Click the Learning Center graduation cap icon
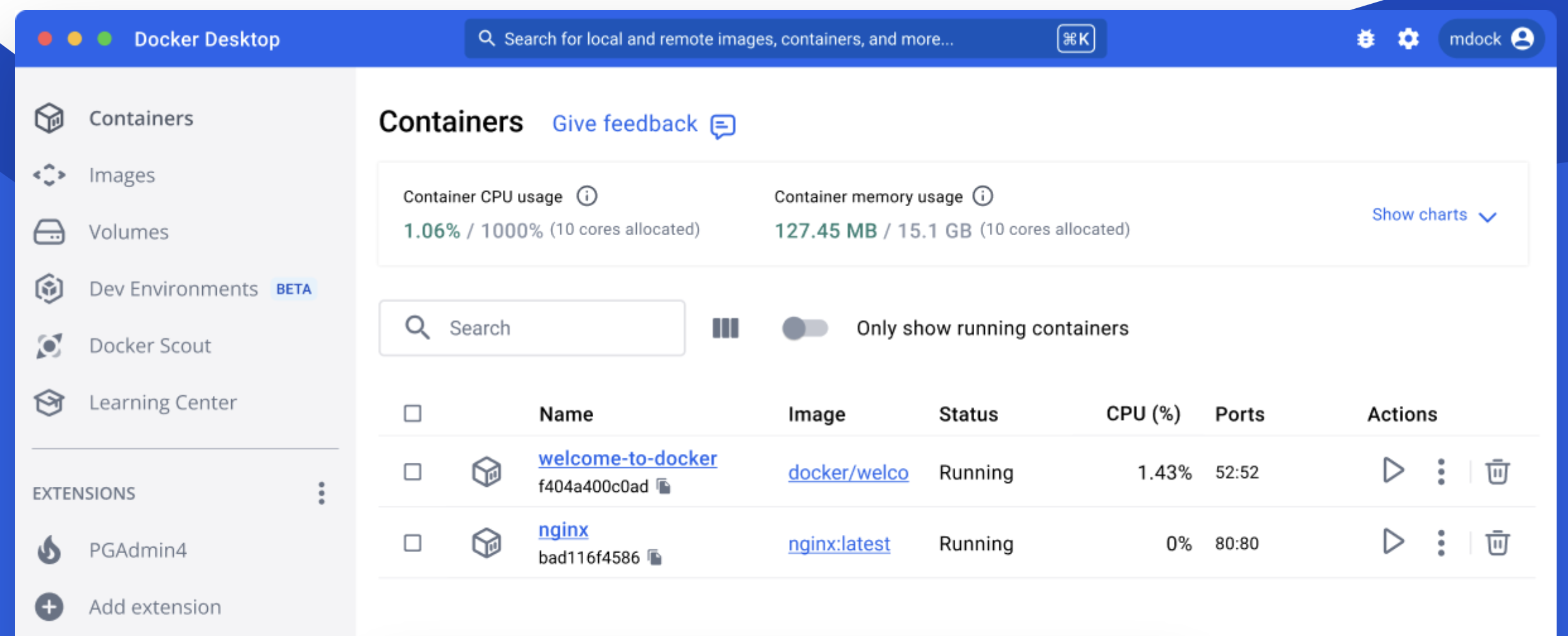 49,403
